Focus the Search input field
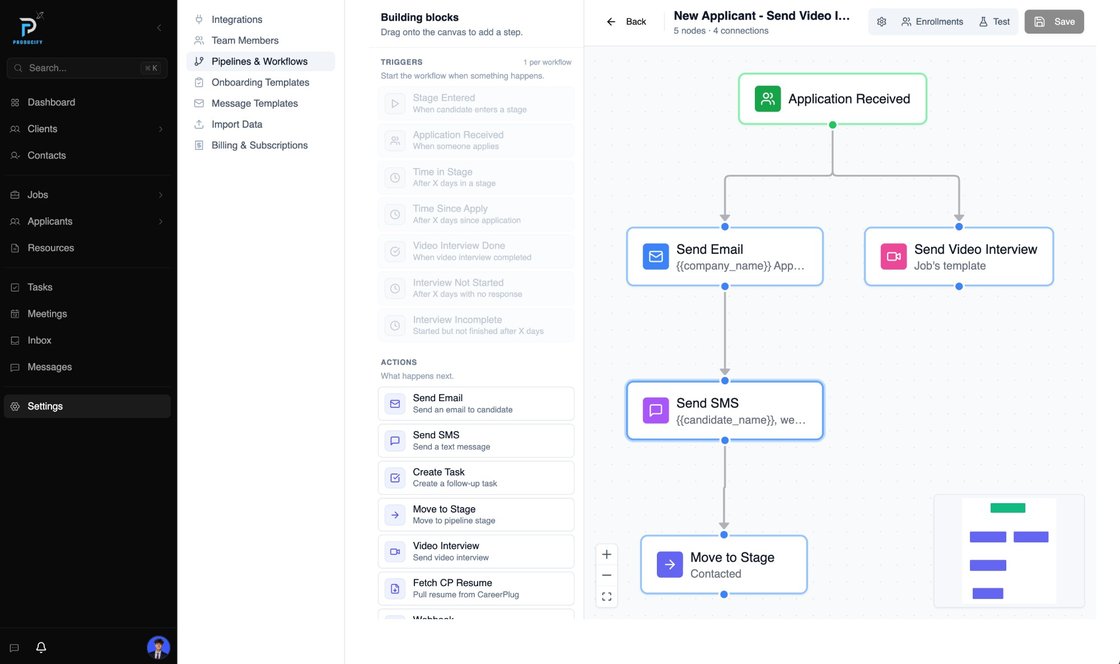1120x664 pixels. [87, 68]
